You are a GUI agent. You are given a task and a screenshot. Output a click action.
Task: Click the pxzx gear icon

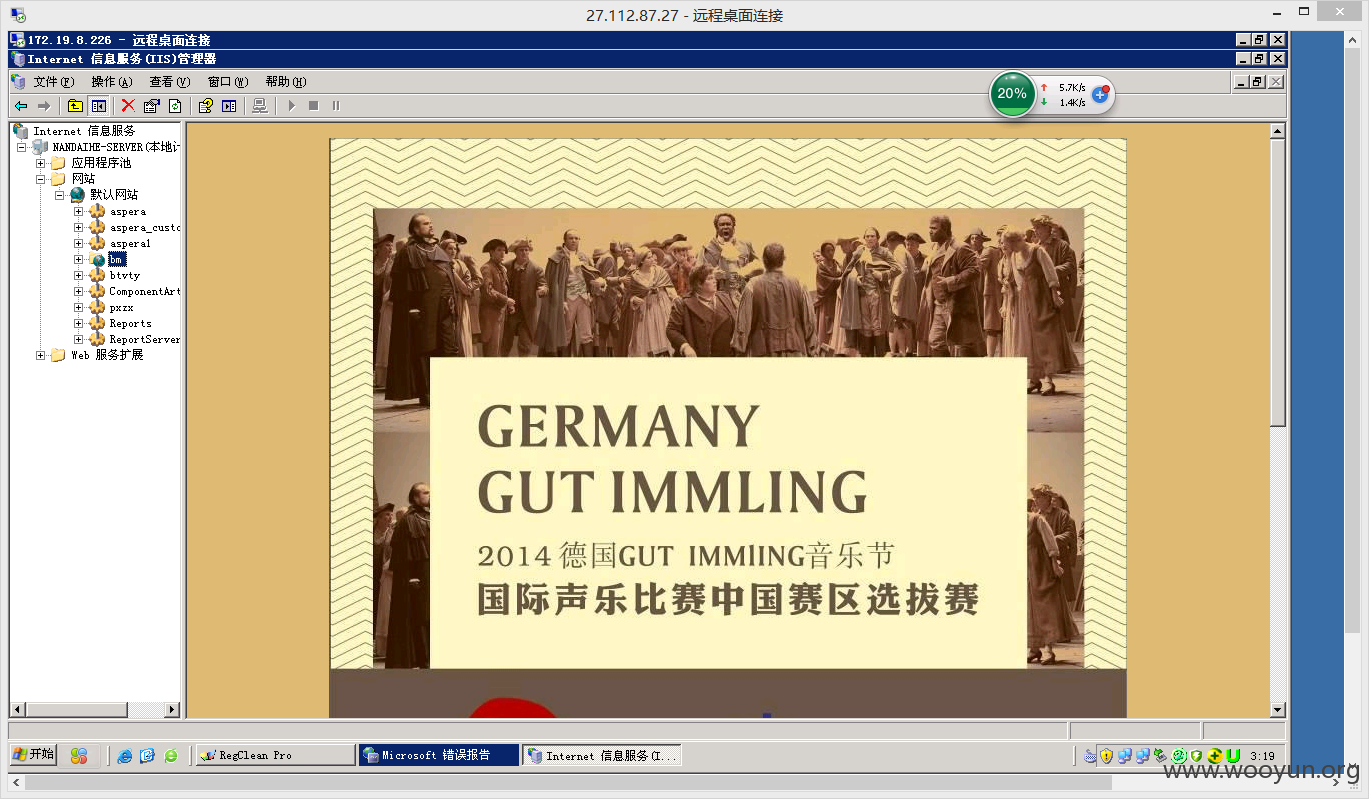pos(97,307)
